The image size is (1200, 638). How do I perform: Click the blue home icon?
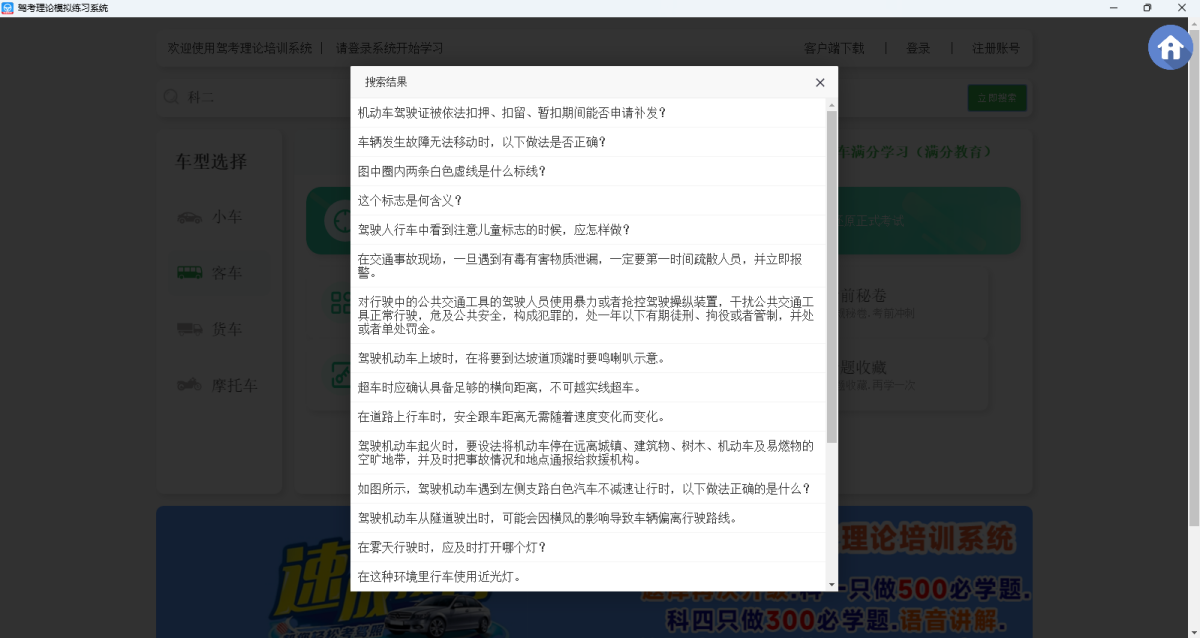1169,47
